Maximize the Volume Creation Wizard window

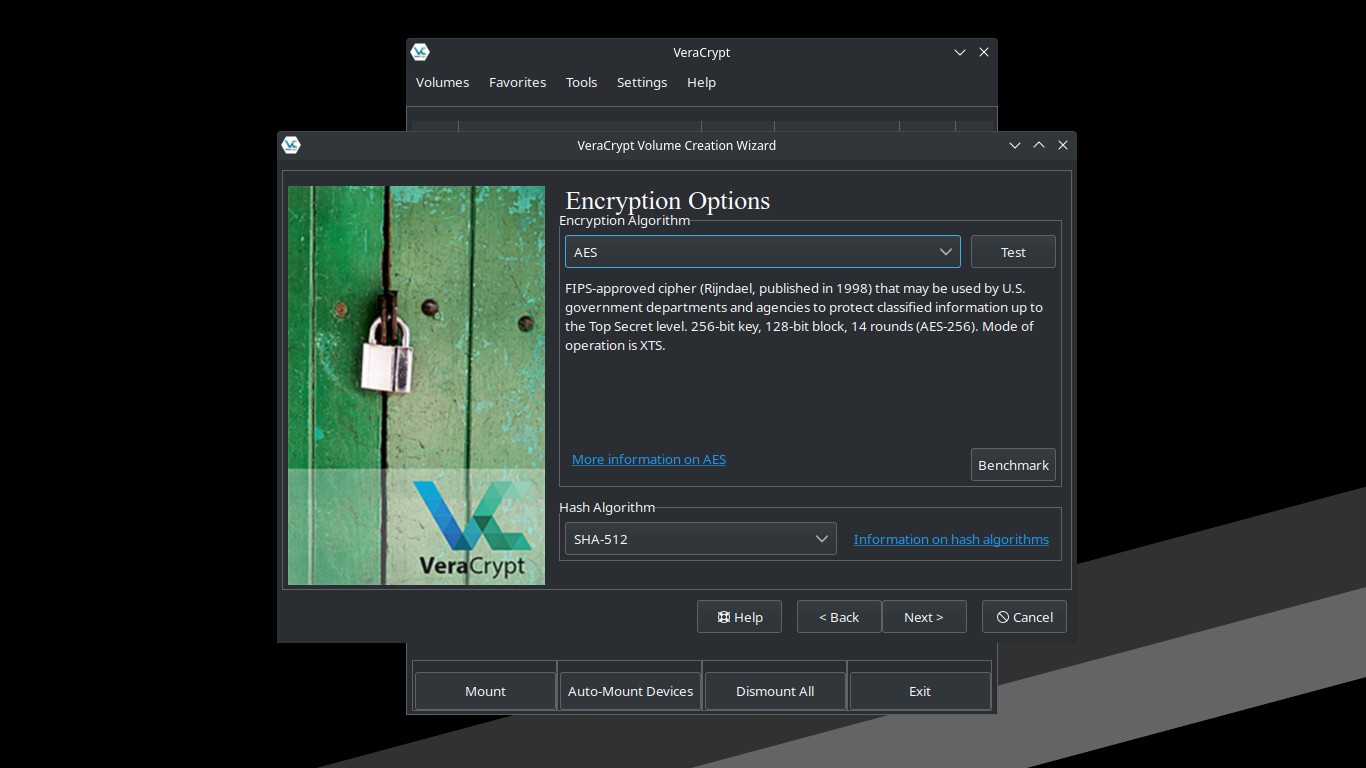pyautogui.click(x=1039, y=145)
